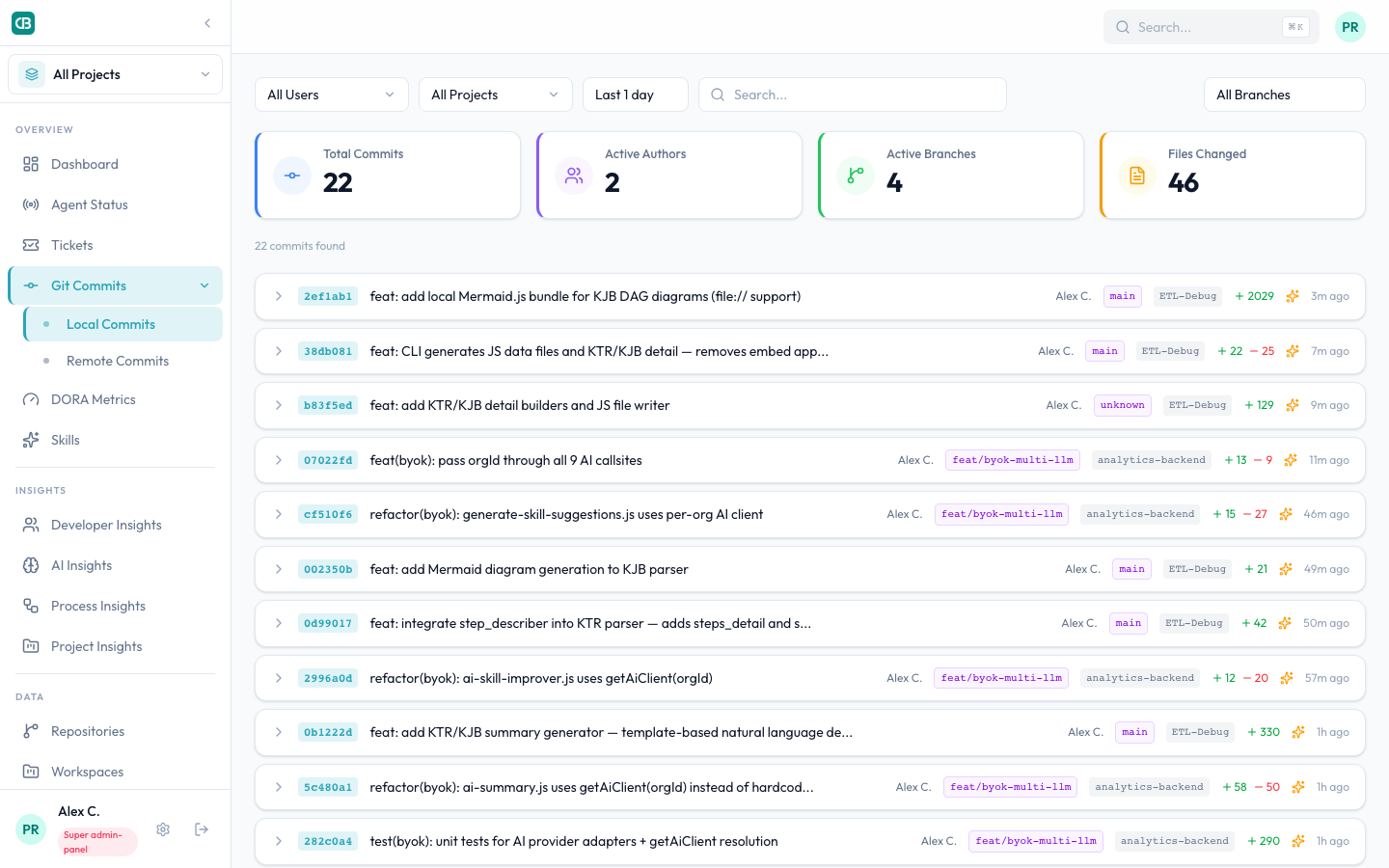Click the AI Insights icon
The height and width of the screenshot is (868, 1389).
[x=31, y=565]
